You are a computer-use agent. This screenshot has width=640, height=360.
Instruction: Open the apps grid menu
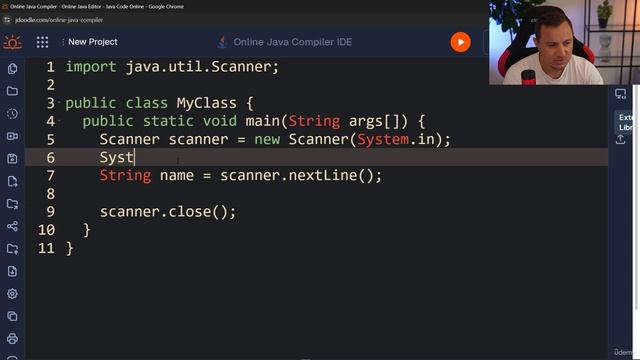click(42, 42)
